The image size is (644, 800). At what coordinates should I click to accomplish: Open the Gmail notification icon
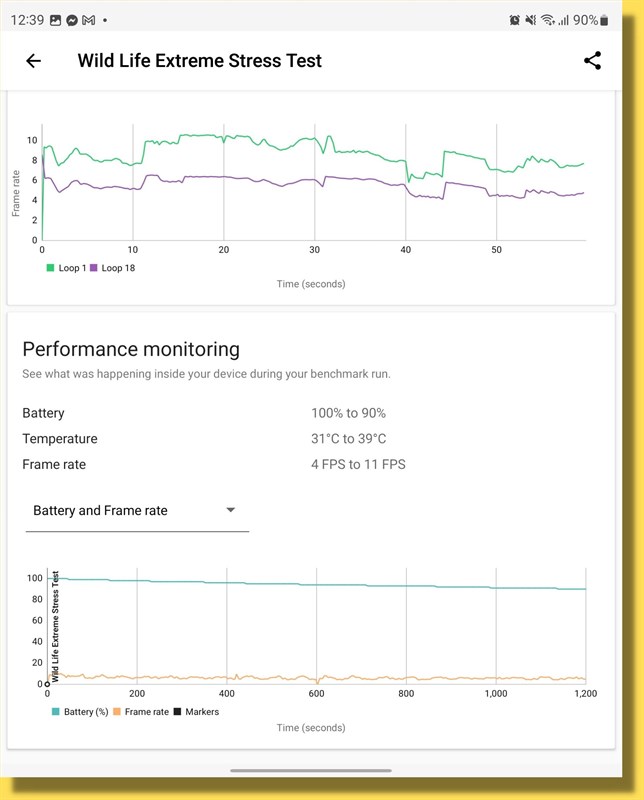pyautogui.click(x=88, y=20)
